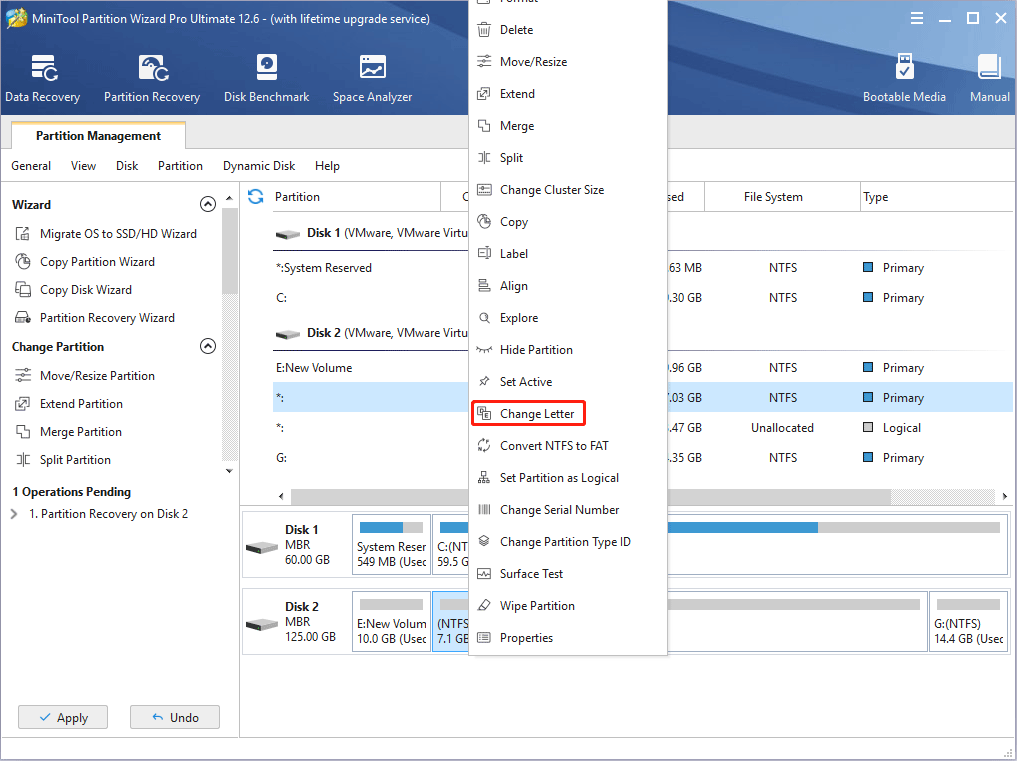Screen dimensions: 1017x761
Task: Click the refresh icon beside Partition header
Action: 256,197
